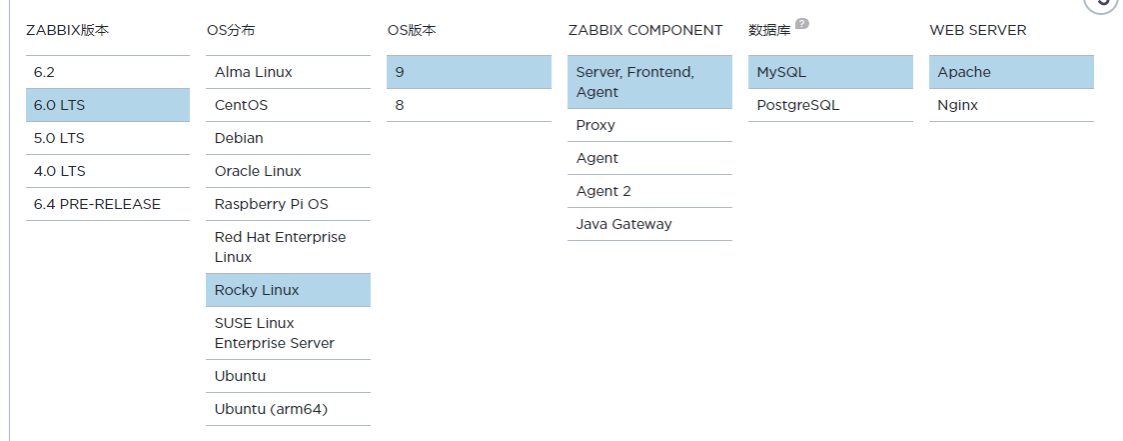This screenshot has height=441, width=1123.
Task: Pick the 5.0 LTS version option
Action: click(107, 138)
